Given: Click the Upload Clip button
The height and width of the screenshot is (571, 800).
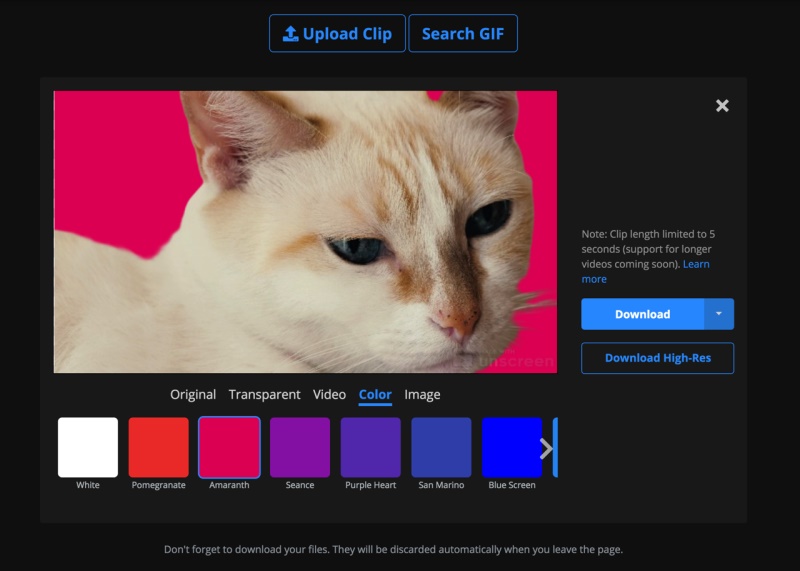Looking at the screenshot, I should (x=337, y=34).
